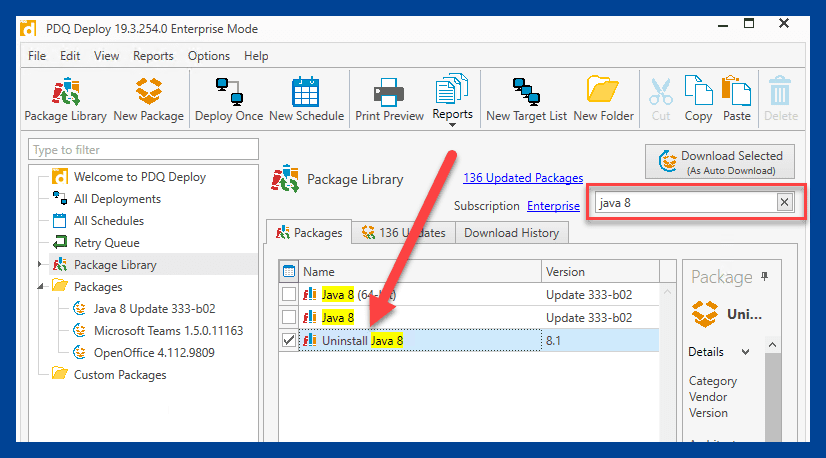
Task: Create a New Target List
Action: [526, 100]
